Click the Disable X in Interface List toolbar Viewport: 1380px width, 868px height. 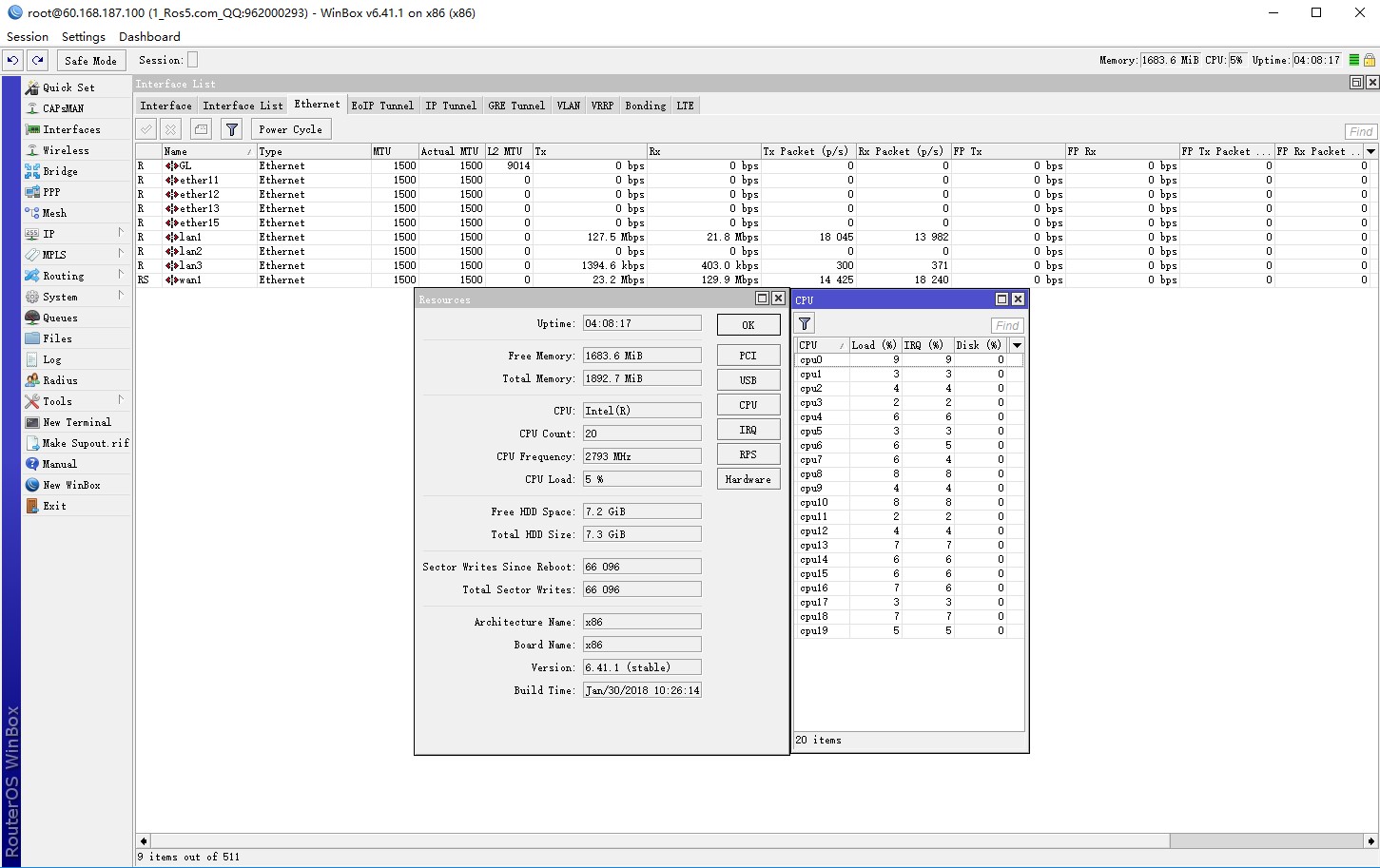(x=170, y=129)
